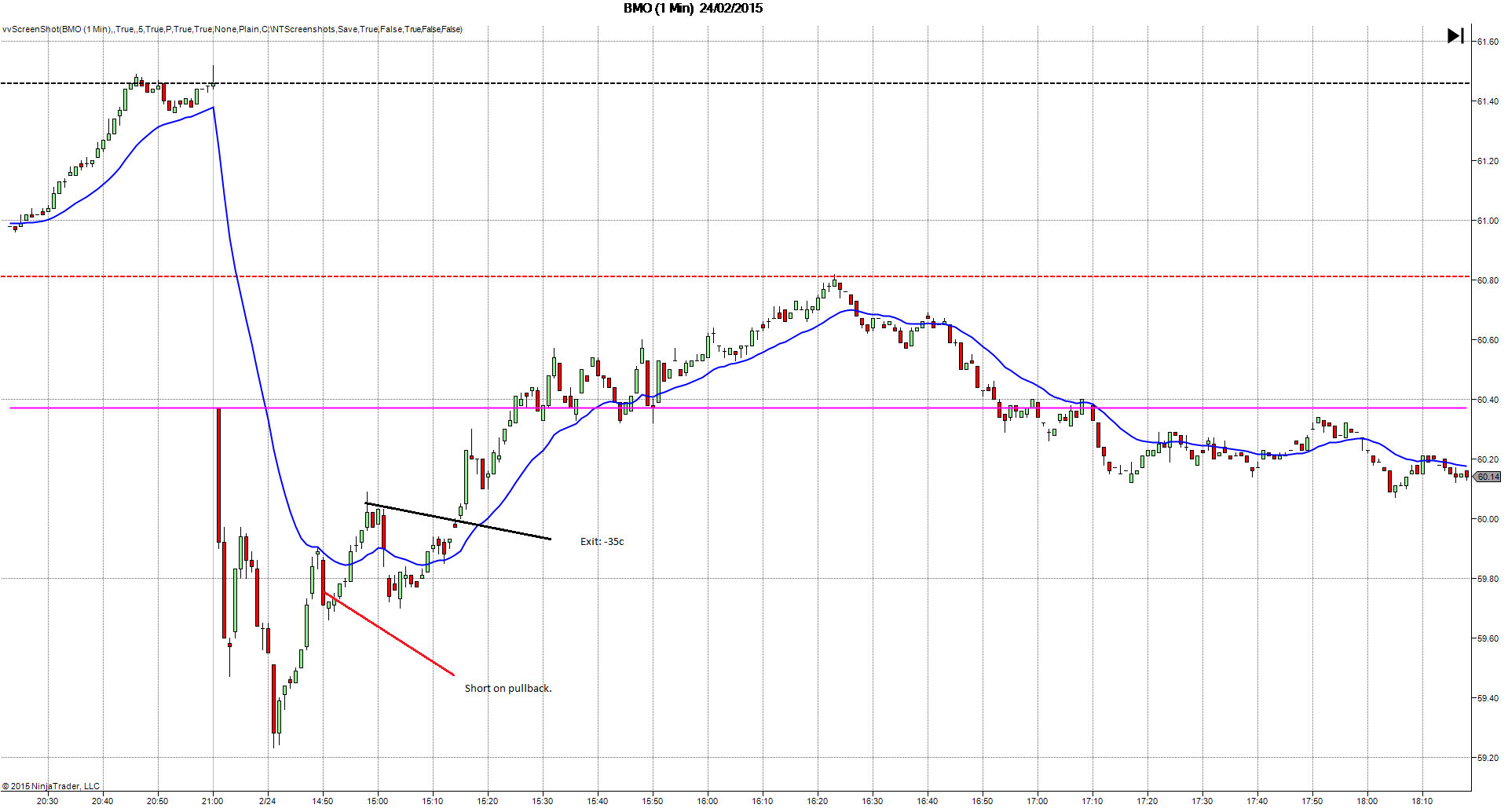Image resolution: width=1508 pixels, height=812 pixels.
Task: Click the 21:00 time axis label
Action: (x=212, y=801)
